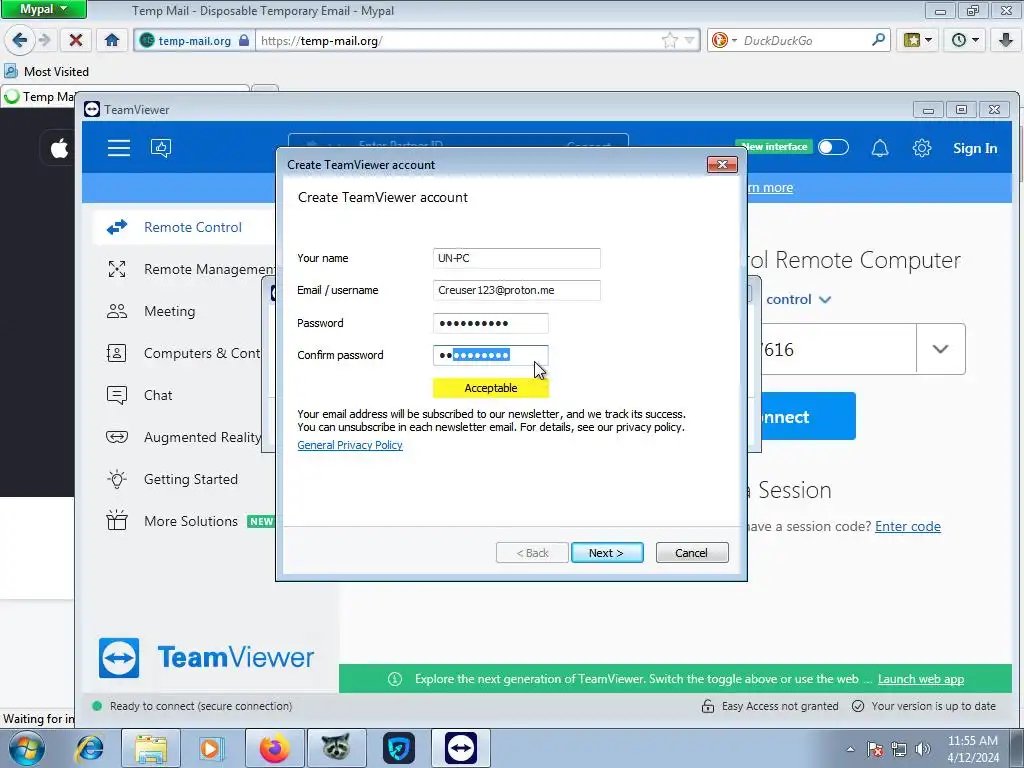Viewport: 1024px width, 768px height.
Task: Open the bookmarks menu button
Action: pyautogui.click(x=918, y=40)
